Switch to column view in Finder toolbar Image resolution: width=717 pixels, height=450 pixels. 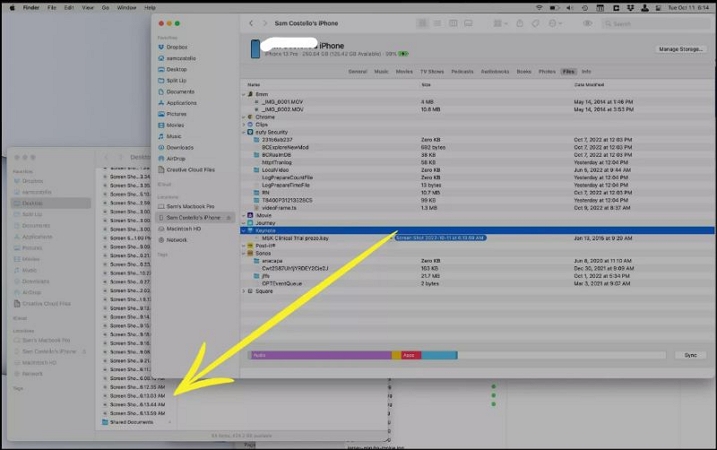pyautogui.click(x=453, y=23)
